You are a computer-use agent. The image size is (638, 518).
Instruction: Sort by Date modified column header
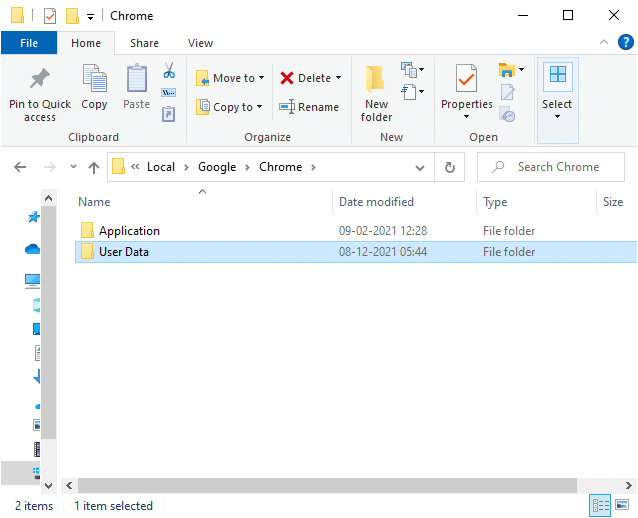point(404,202)
